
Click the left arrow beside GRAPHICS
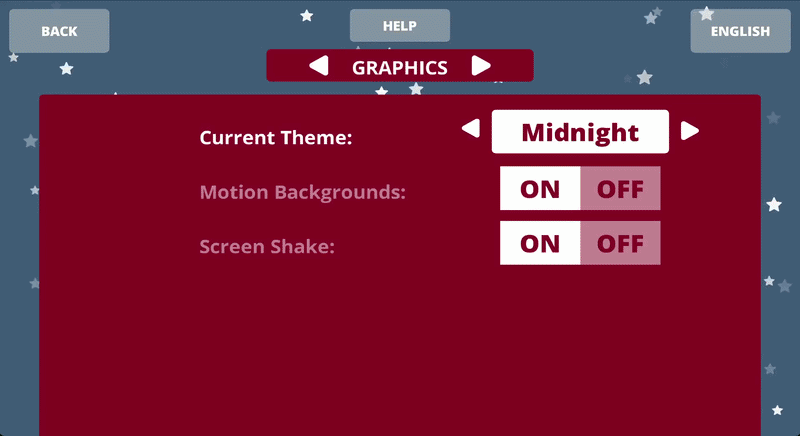click(318, 66)
